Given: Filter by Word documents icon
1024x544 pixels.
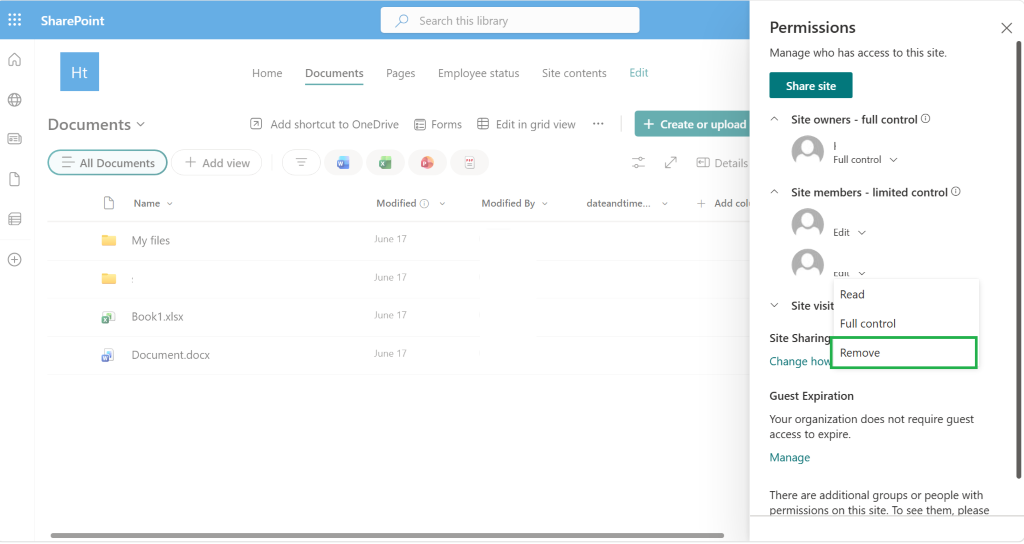Looking at the screenshot, I should tap(343, 163).
